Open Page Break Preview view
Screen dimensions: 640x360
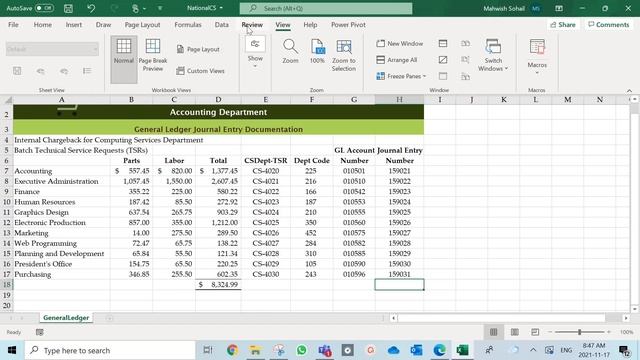pos(153,56)
